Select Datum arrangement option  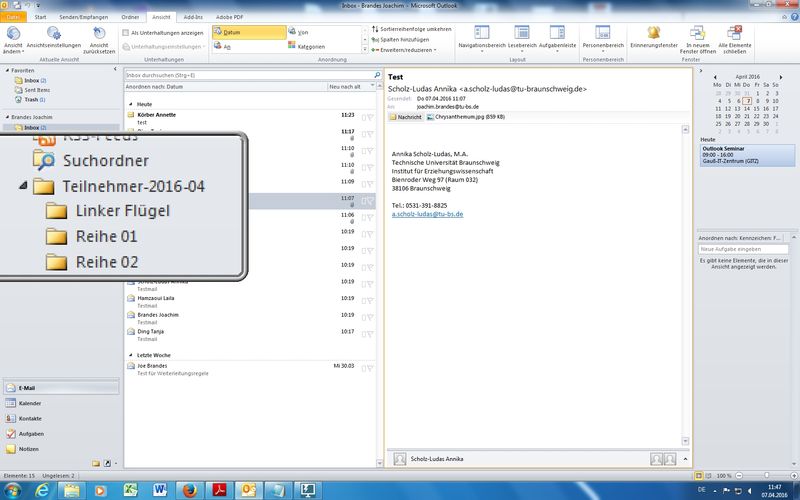pos(233,33)
